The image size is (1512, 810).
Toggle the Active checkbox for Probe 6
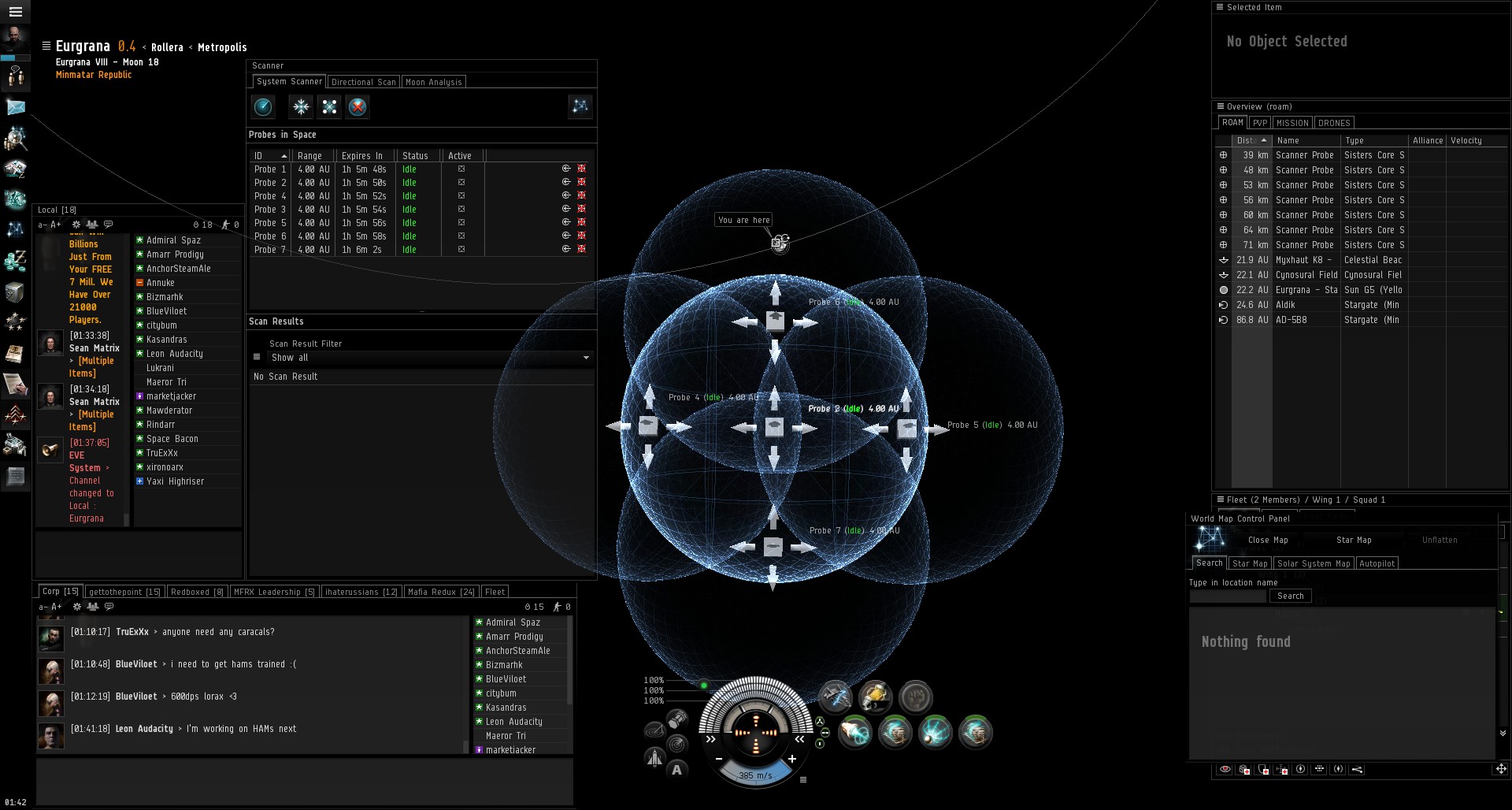(461, 236)
